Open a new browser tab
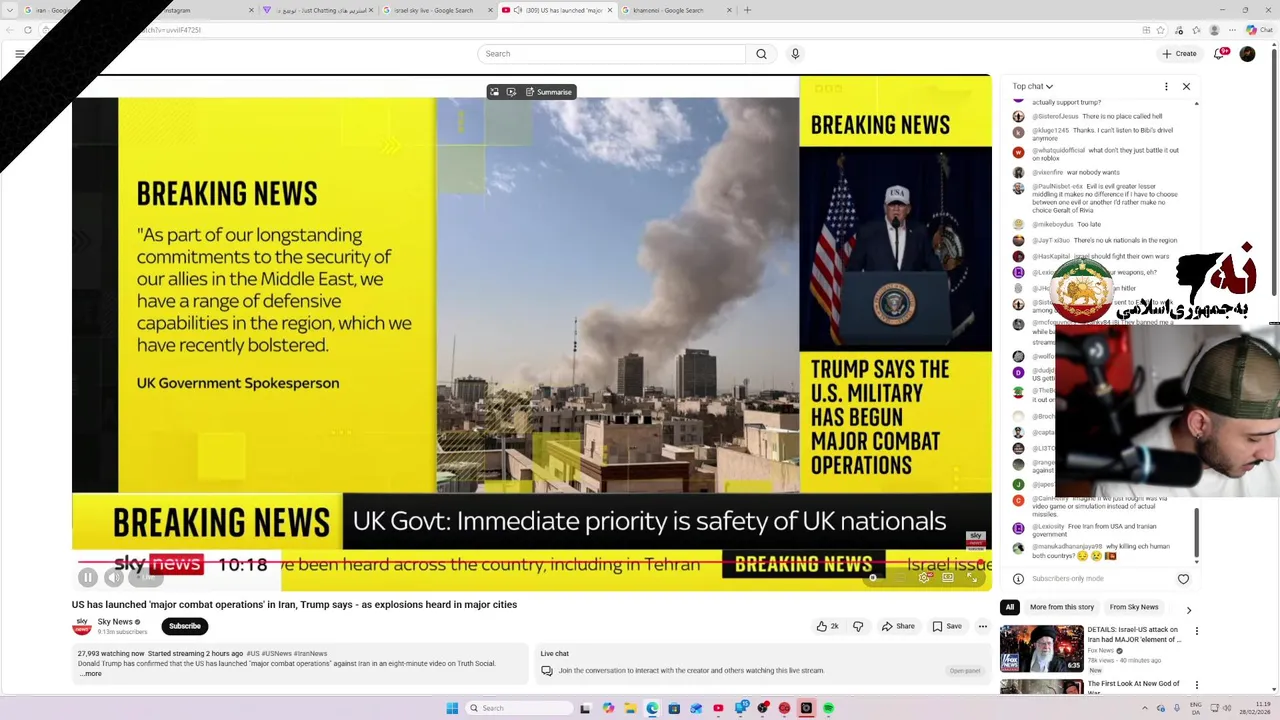This screenshot has width=1280, height=720. 747,10
